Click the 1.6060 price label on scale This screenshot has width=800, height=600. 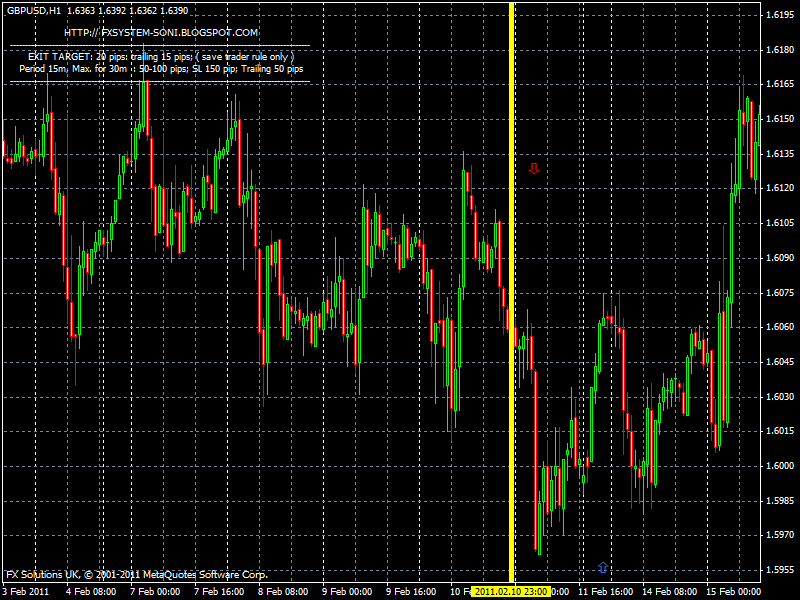point(779,327)
